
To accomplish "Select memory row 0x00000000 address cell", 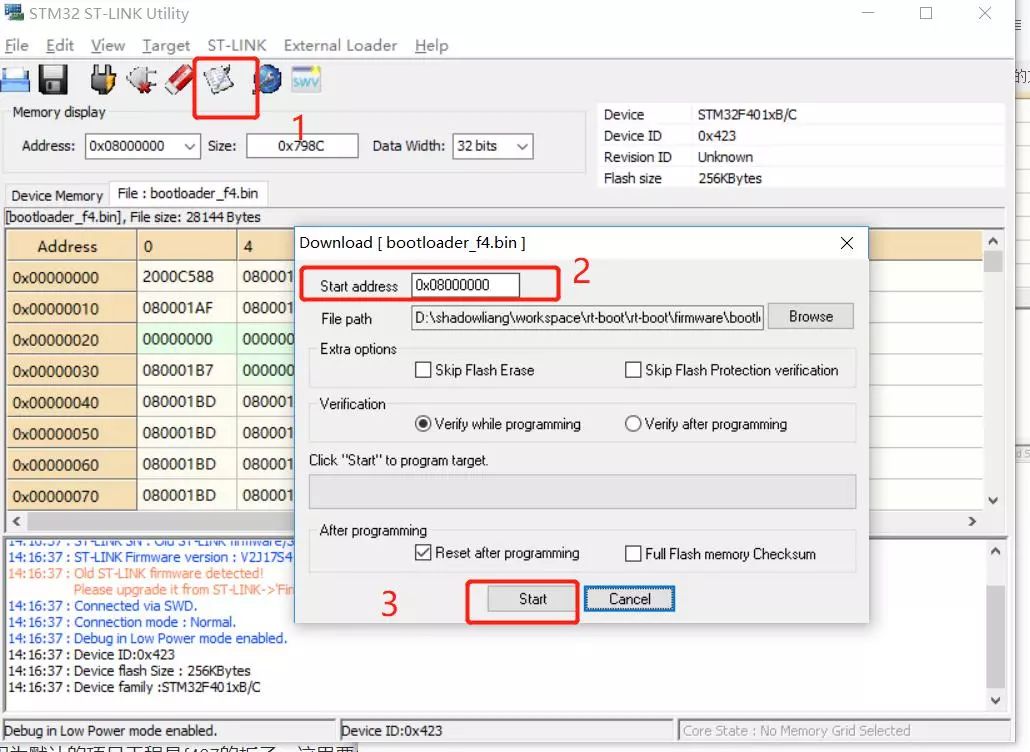I will coord(71,277).
